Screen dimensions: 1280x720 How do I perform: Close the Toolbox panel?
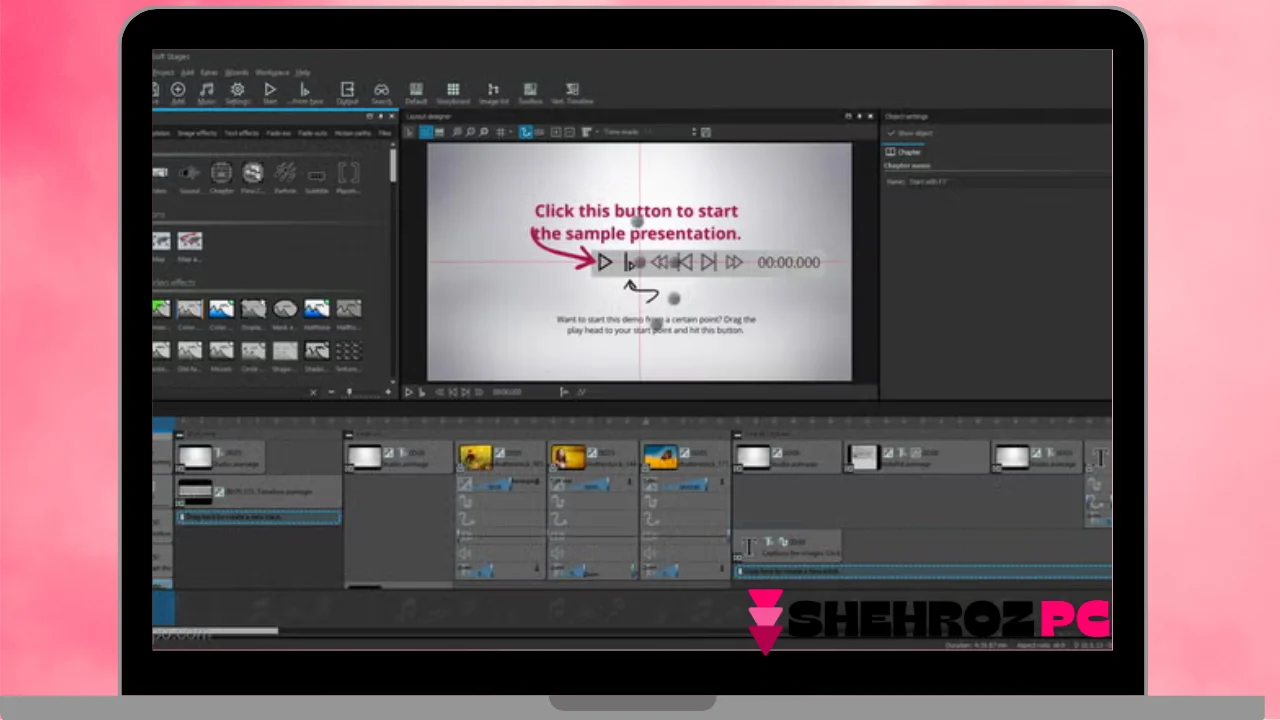[x=392, y=117]
